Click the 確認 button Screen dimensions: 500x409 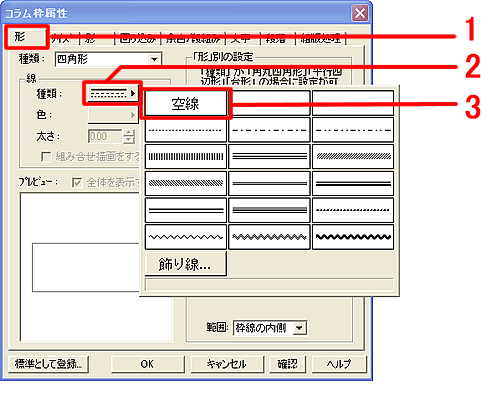pyautogui.click(x=287, y=364)
